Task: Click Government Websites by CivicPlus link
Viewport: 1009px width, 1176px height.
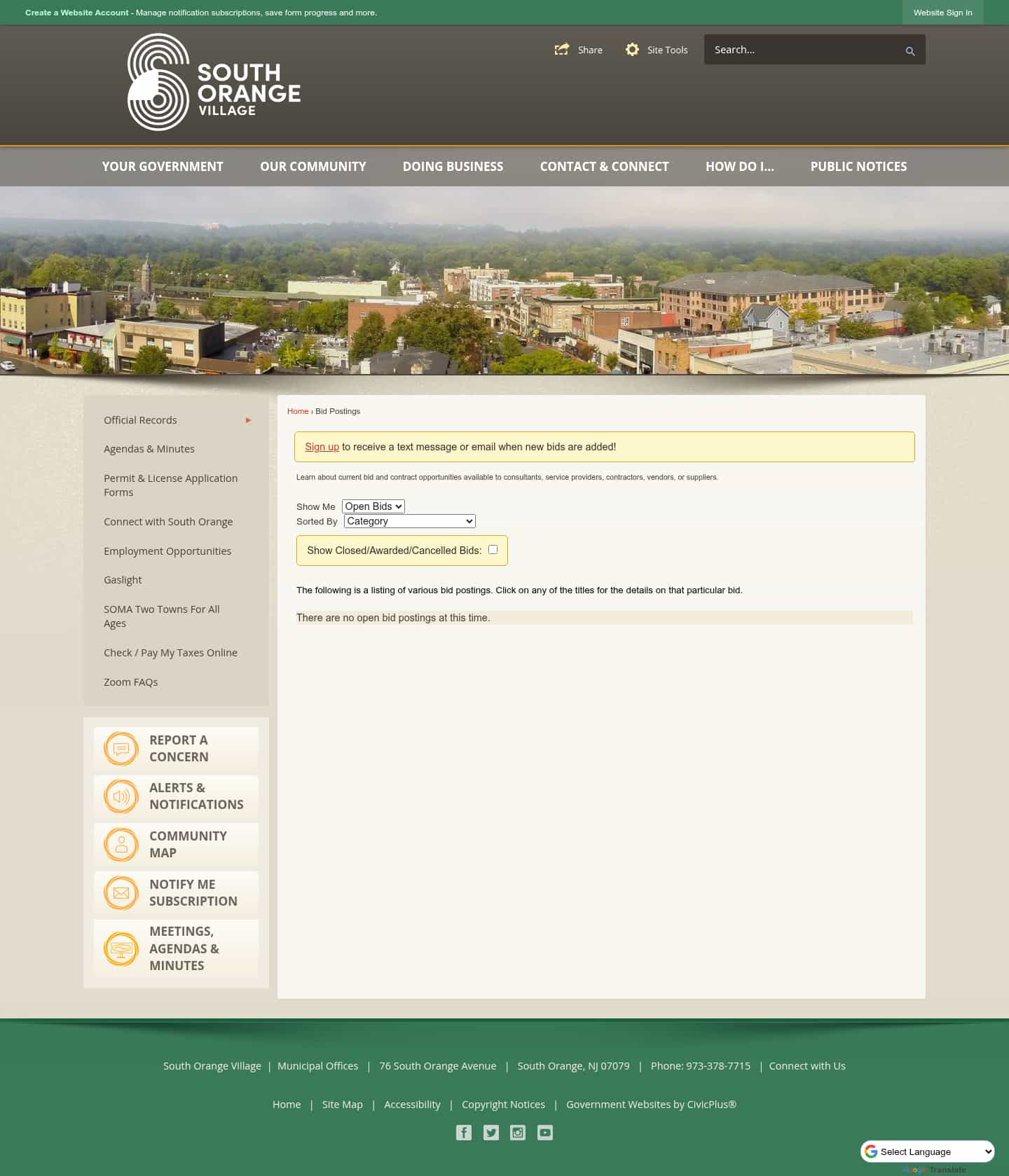Action: [651, 1105]
